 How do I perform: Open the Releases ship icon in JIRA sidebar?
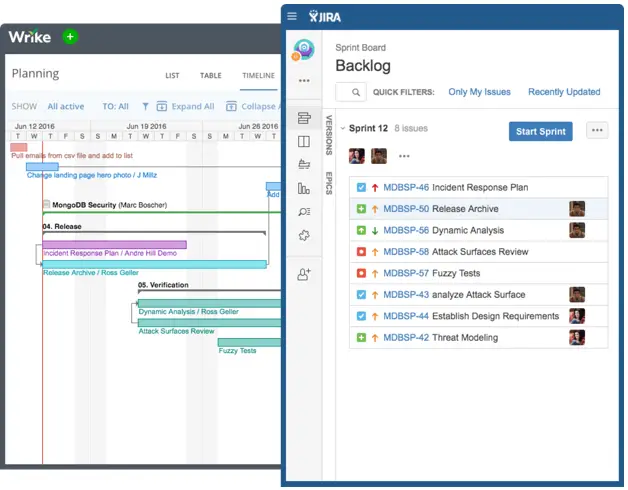pos(304,165)
